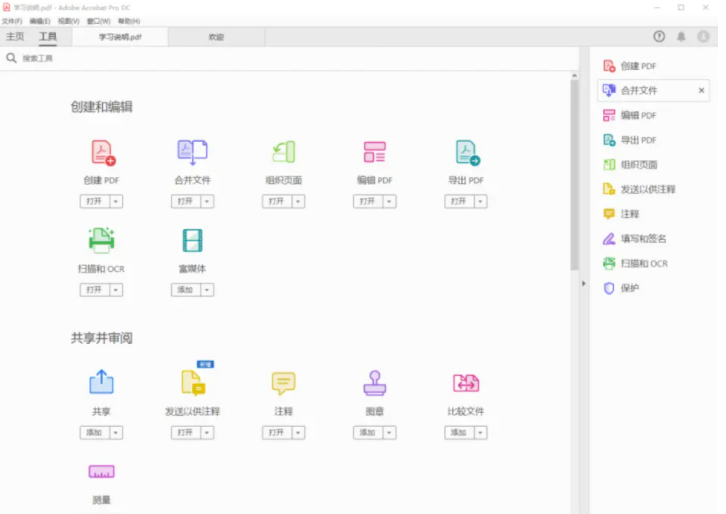Click the 扫描和 OCR tool icon in main area
The width and height of the screenshot is (726, 514).
coord(101,240)
